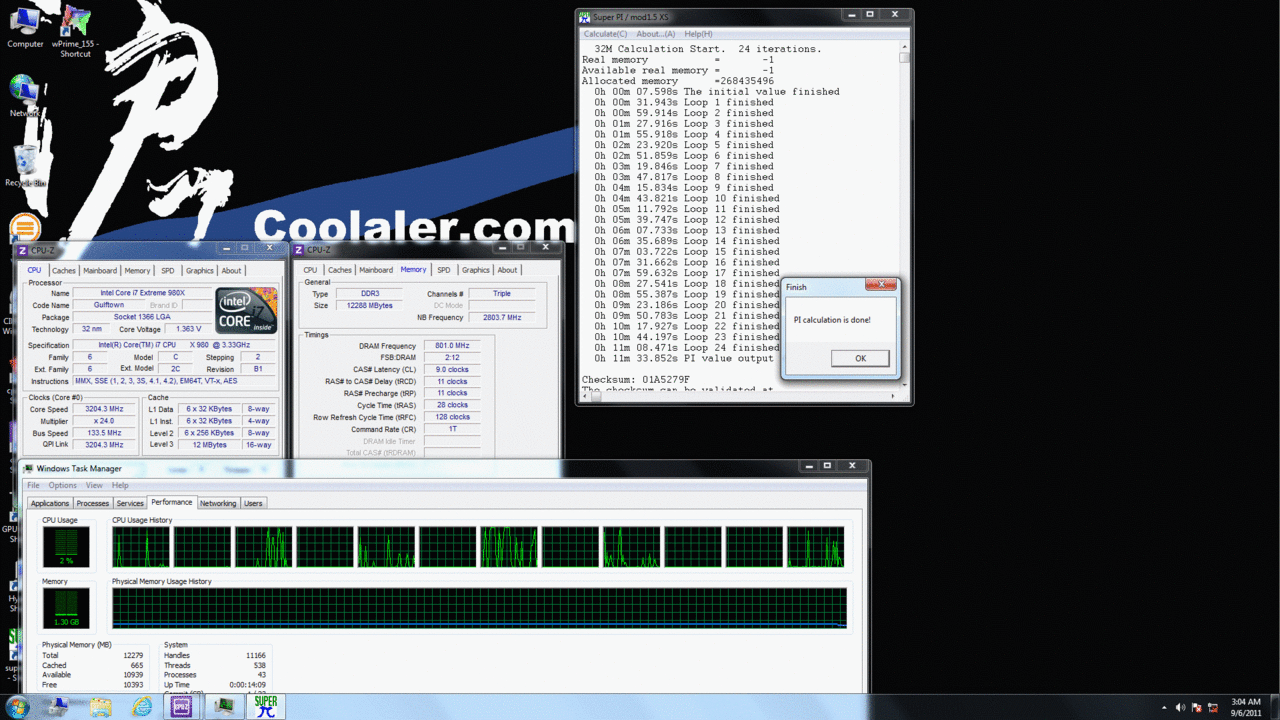Switch to CPU-Z via its taskbar icon
This screenshot has height=720, width=1280.
click(183, 707)
